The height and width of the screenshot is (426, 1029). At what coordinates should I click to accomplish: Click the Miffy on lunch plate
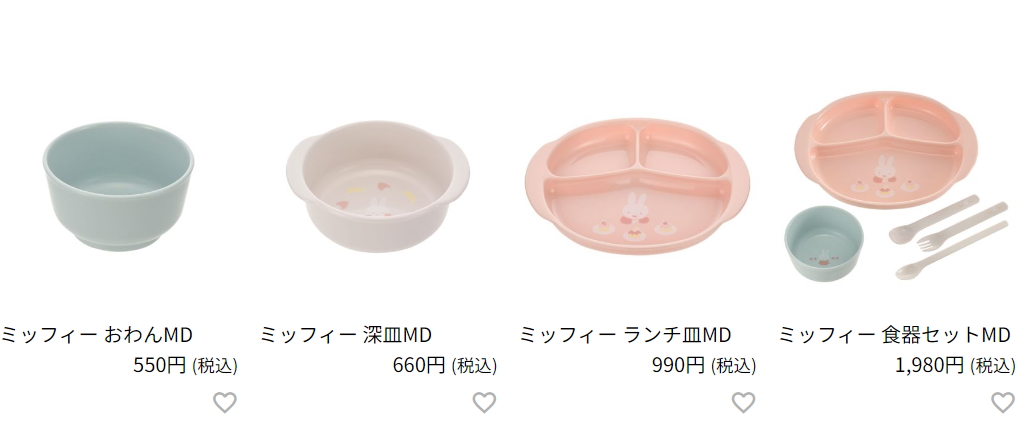point(633,209)
